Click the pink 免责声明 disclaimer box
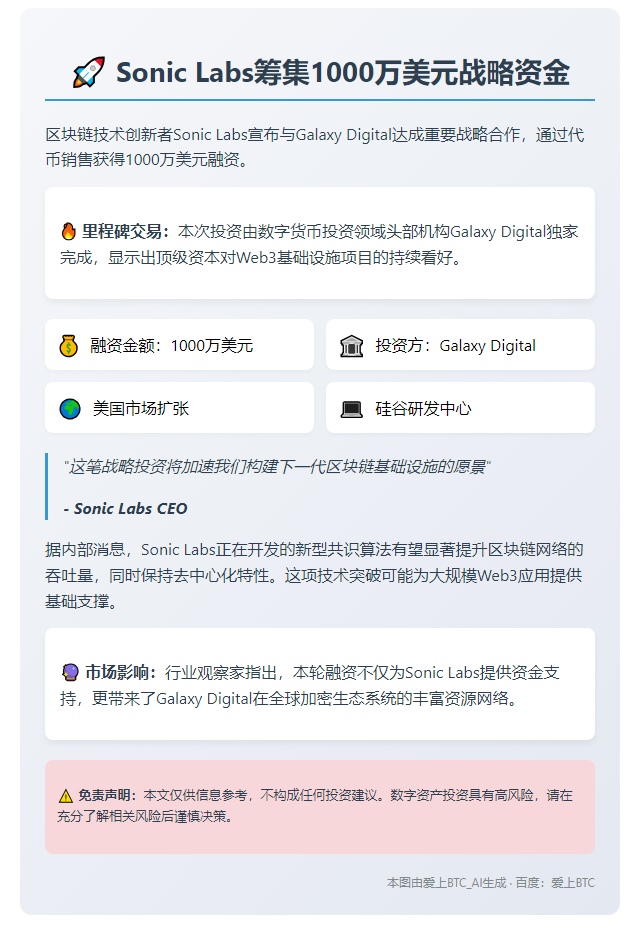The image size is (640, 946). click(320, 807)
